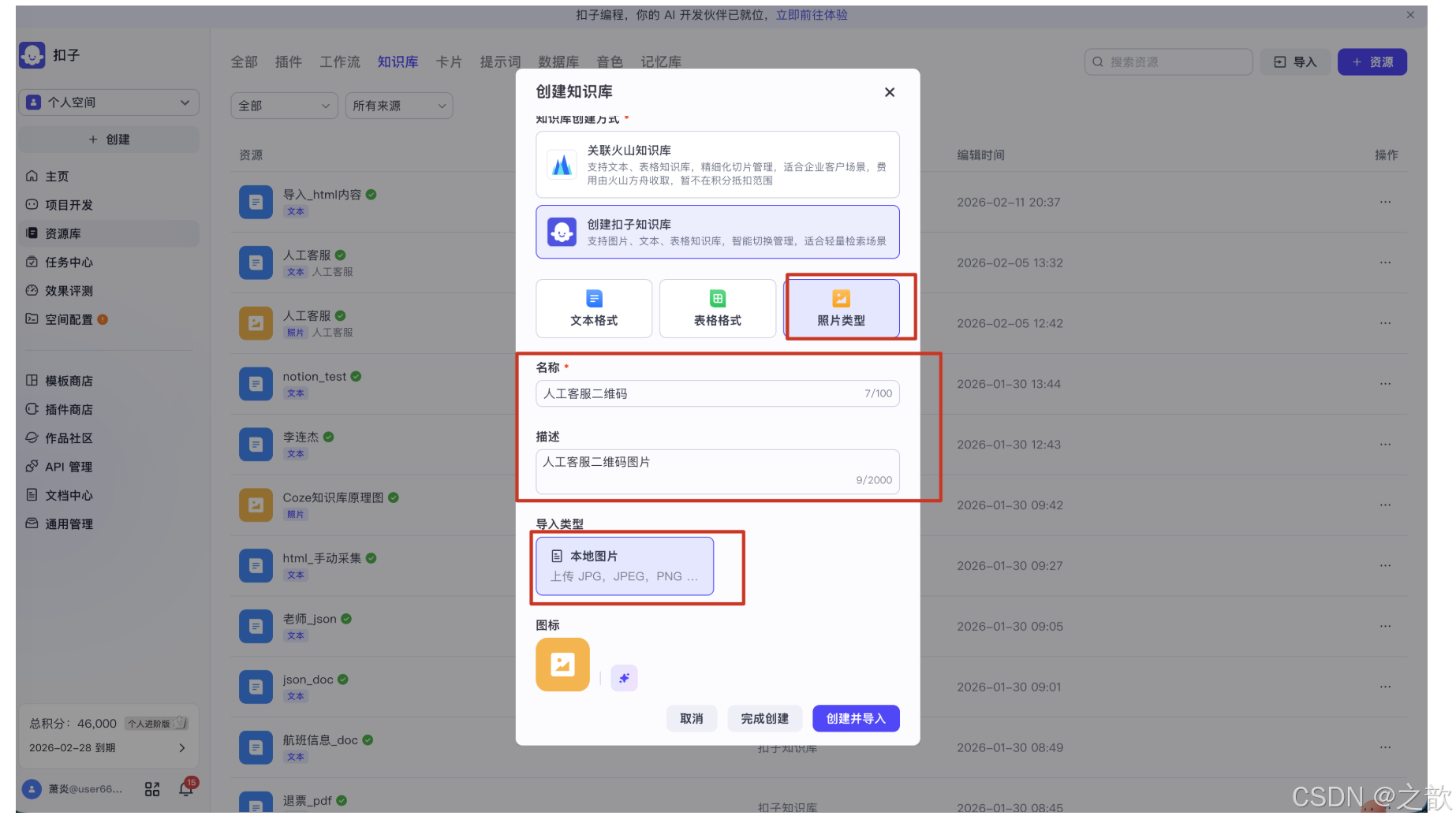This screenshot has width=1456, height=823.
Task: Switch to the 音色 tab
Action: pyautogui.click(x=610, y=61)
